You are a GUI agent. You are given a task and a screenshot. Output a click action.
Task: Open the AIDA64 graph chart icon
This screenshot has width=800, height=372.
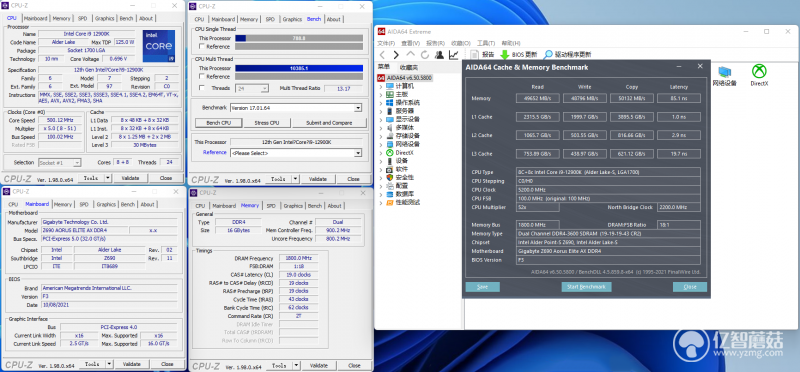click(x=453, y=55)
